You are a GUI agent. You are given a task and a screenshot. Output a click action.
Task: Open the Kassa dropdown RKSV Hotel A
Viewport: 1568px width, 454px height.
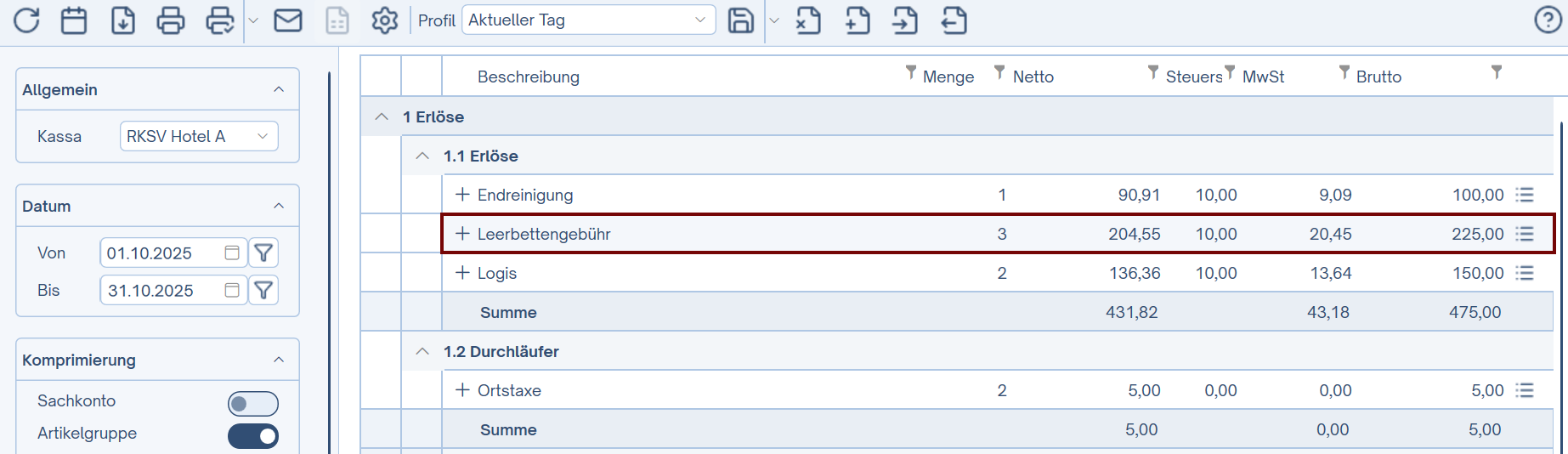tap(199, 136)
